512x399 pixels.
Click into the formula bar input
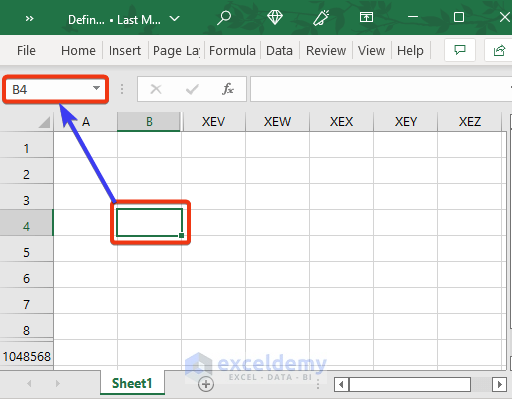pos(381,89)
